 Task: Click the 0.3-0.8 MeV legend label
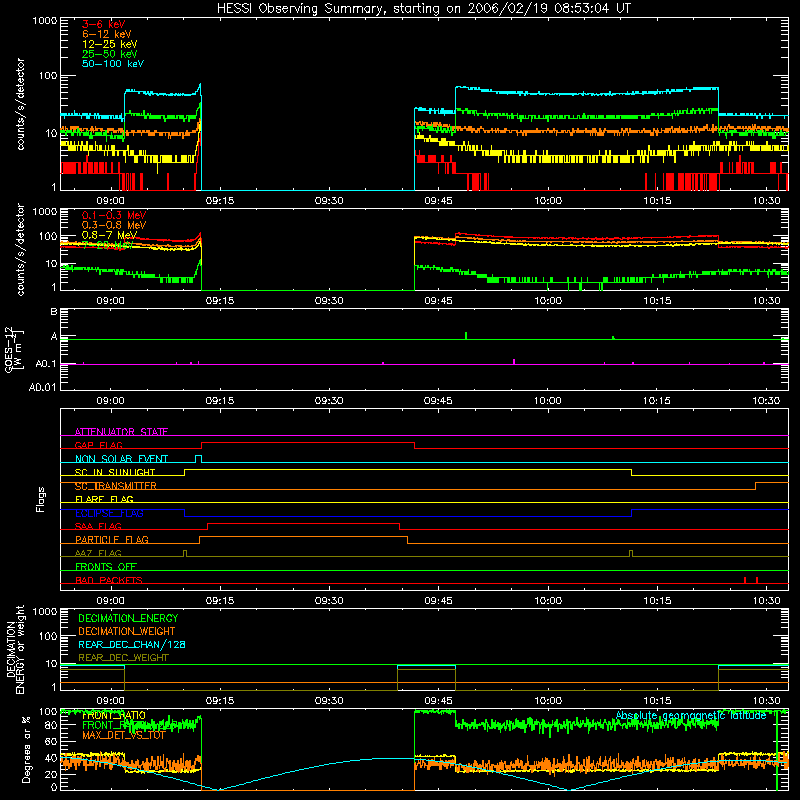(114, 225)
